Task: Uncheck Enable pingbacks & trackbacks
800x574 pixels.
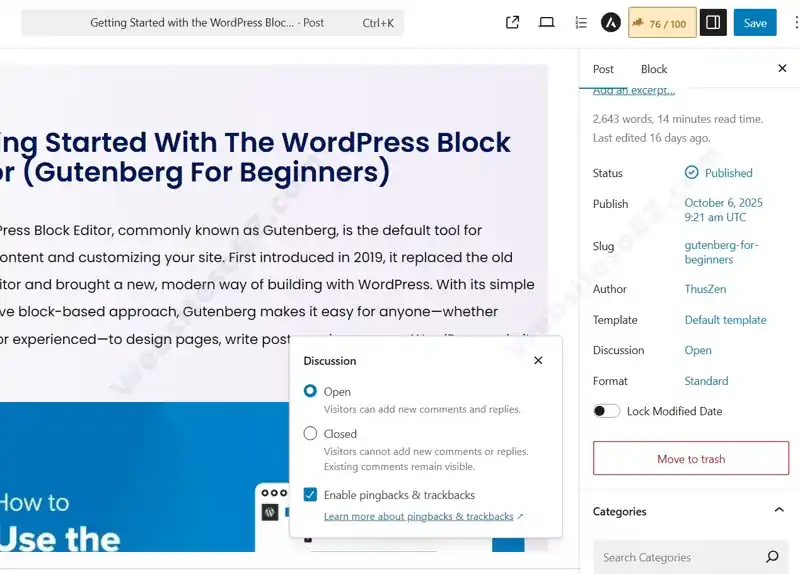Action: pyautogui.click(x=310, y=494)
